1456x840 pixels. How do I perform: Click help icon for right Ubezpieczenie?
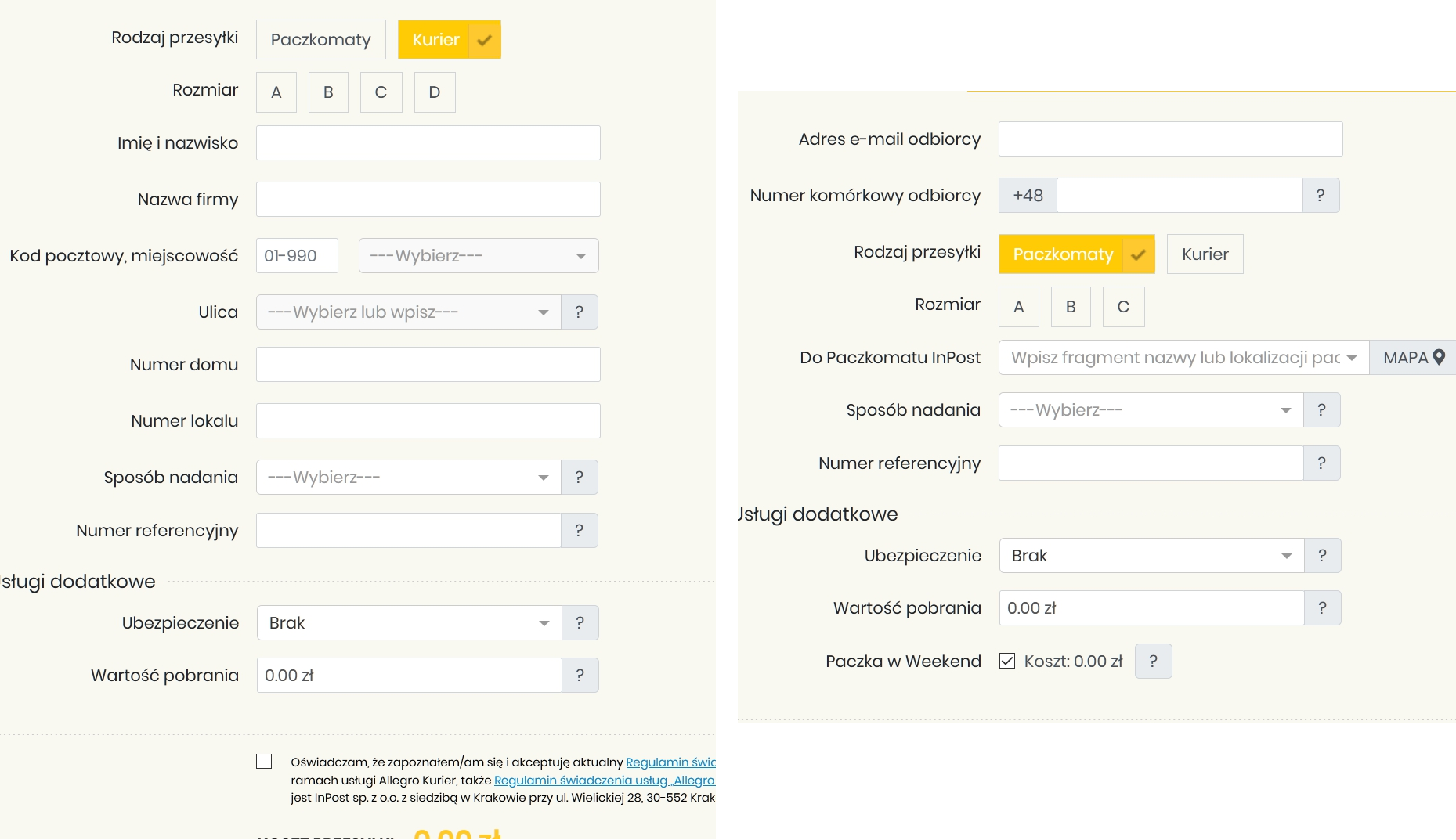(1322, 556)
